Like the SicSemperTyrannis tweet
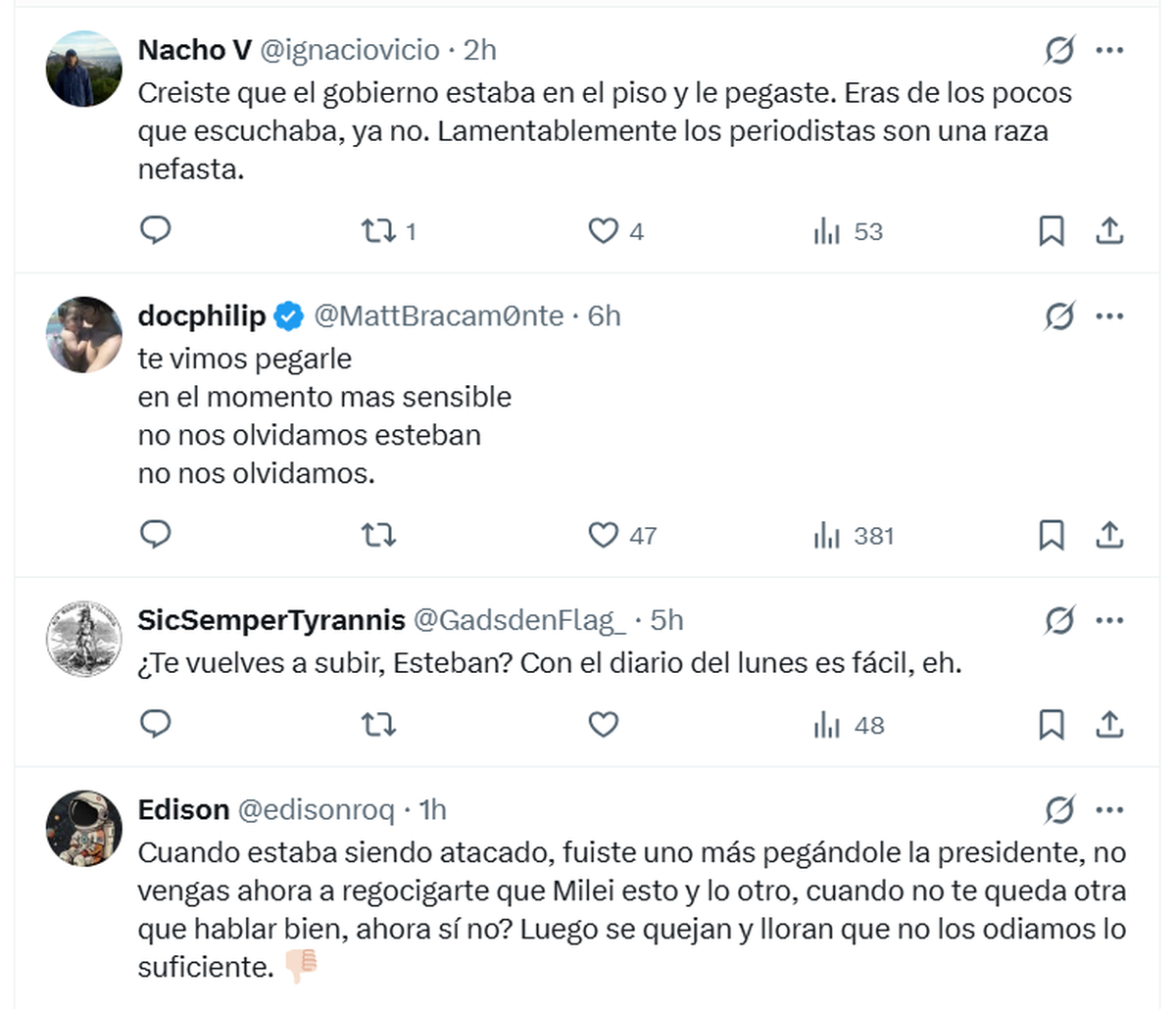The image size is (1176, 1009). [x=603, y=725]
